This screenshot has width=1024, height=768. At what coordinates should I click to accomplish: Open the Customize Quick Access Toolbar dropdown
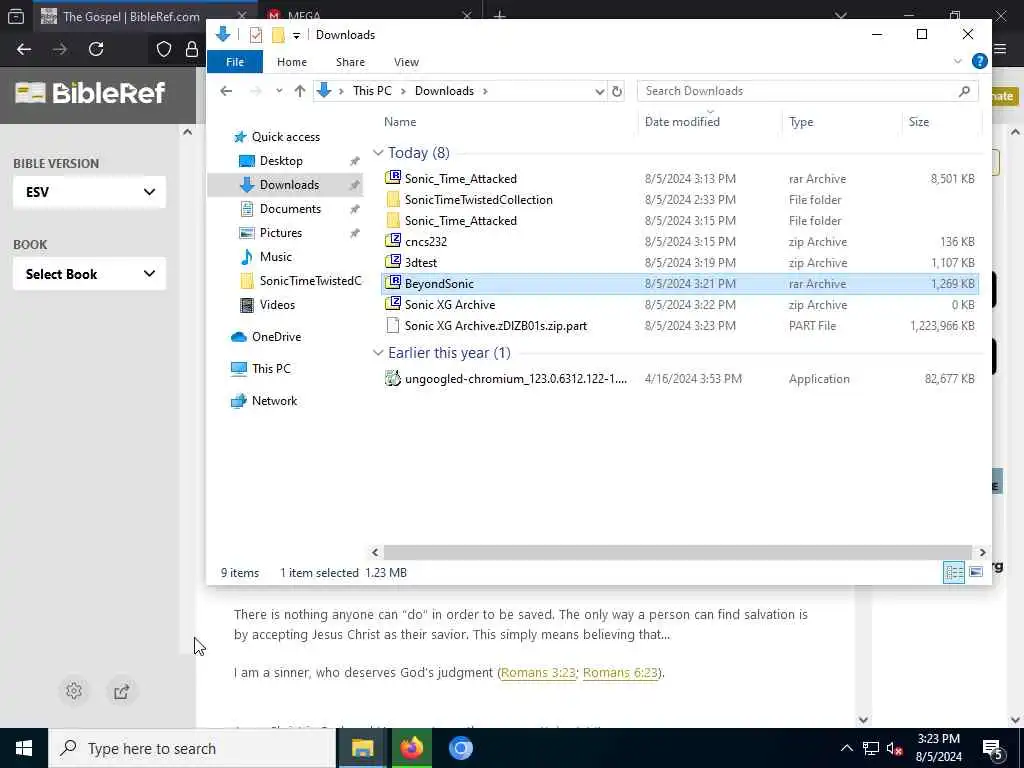[x=296, y=35]
